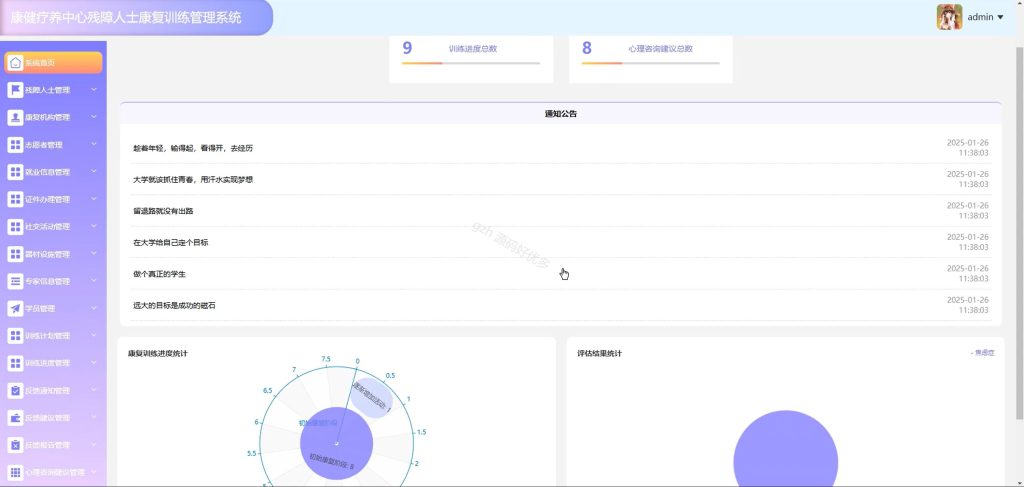Click the date beside 留退路就没有出路

(x=968, y=211)
